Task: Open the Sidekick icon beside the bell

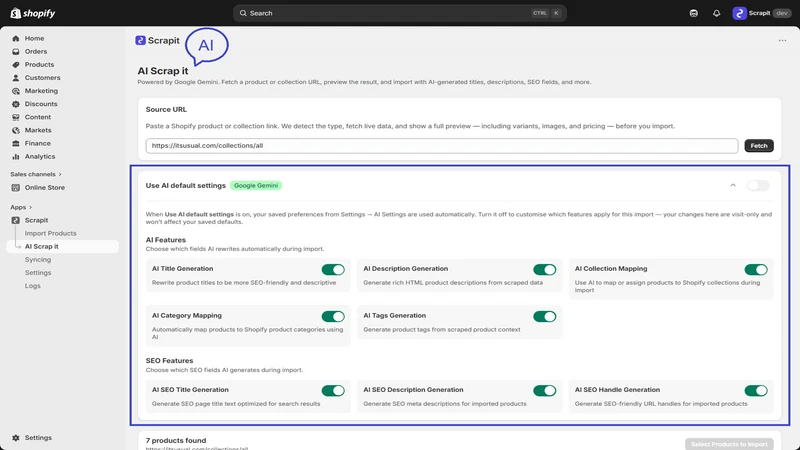Action: [693, 13]
